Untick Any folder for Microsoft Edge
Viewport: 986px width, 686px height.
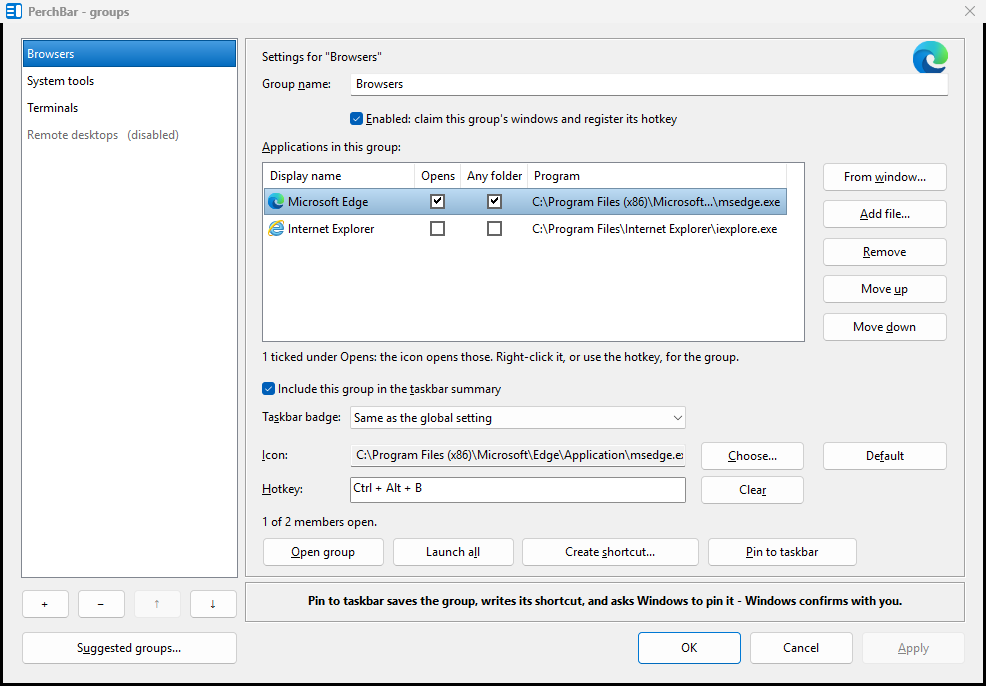click(494, 202)
